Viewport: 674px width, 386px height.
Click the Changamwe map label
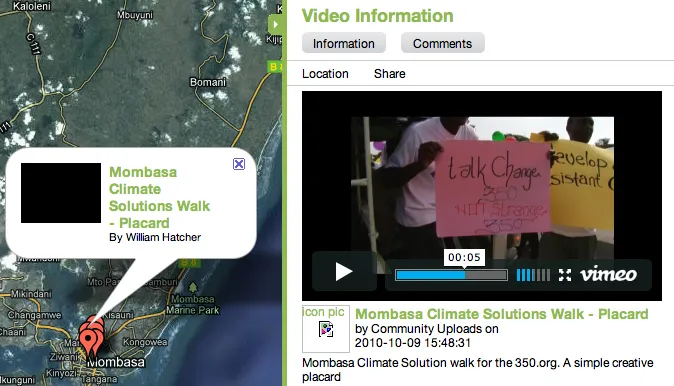[34, 315]
